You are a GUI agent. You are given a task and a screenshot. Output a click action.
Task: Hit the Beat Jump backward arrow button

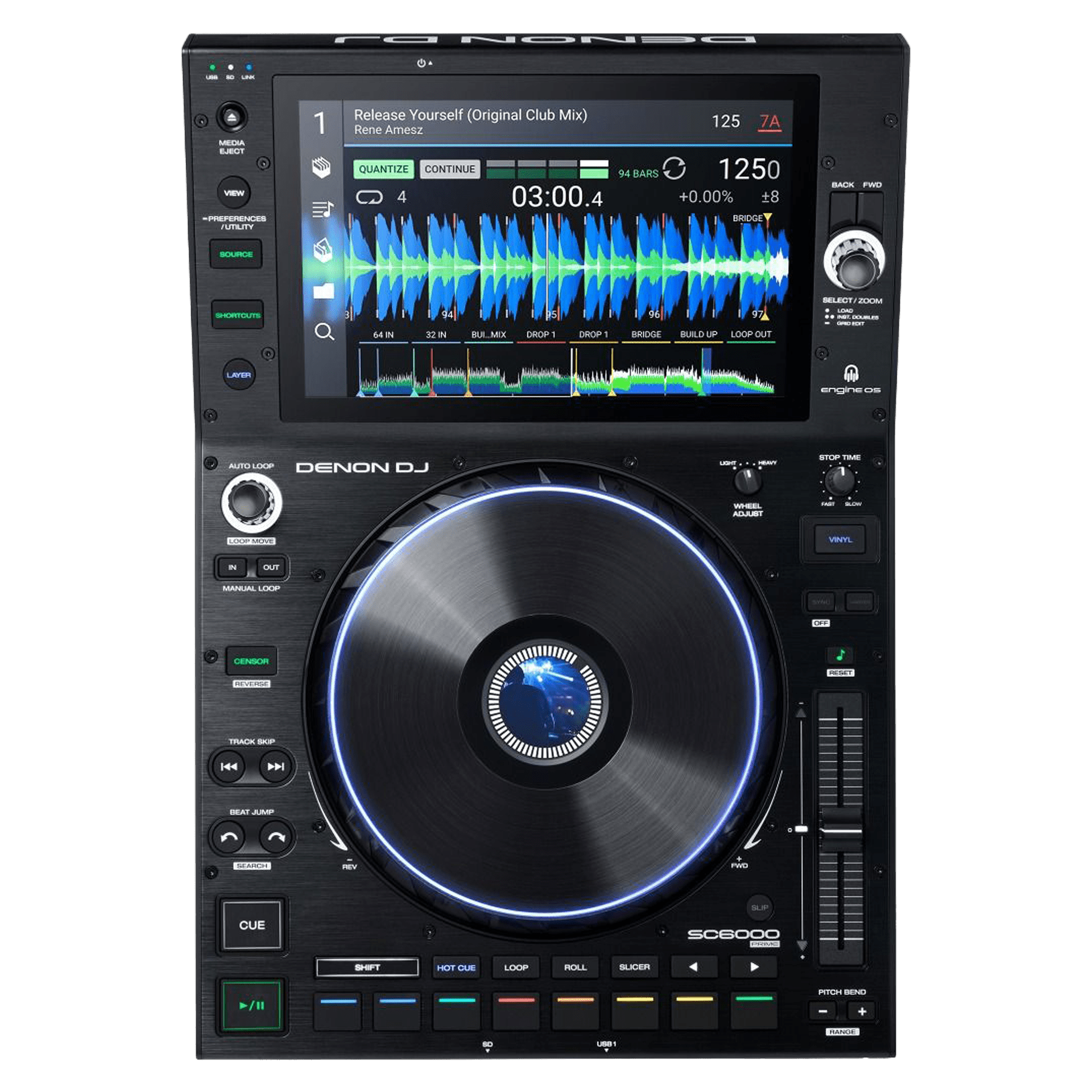pyautogui.click(x=229, y=837)
